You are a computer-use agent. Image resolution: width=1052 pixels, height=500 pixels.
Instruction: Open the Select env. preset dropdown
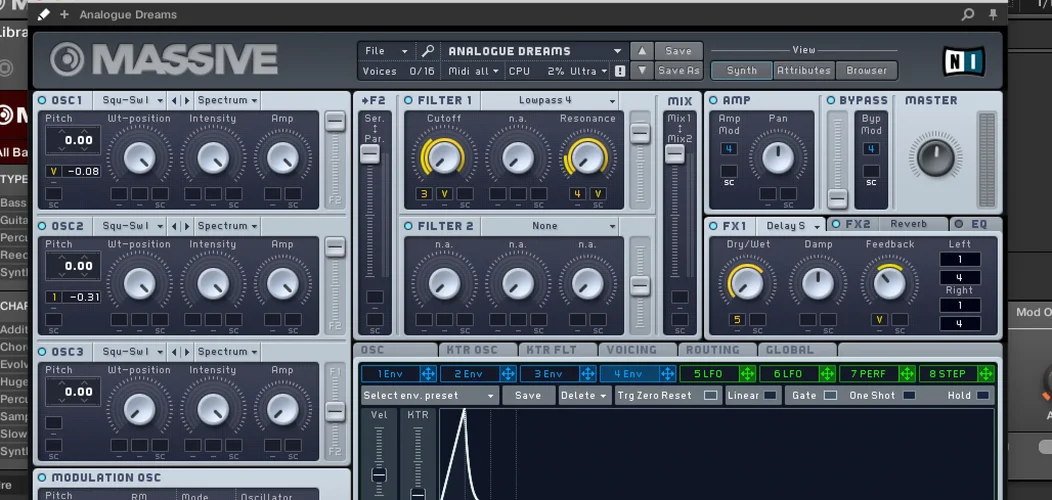(x=429, y=396)
